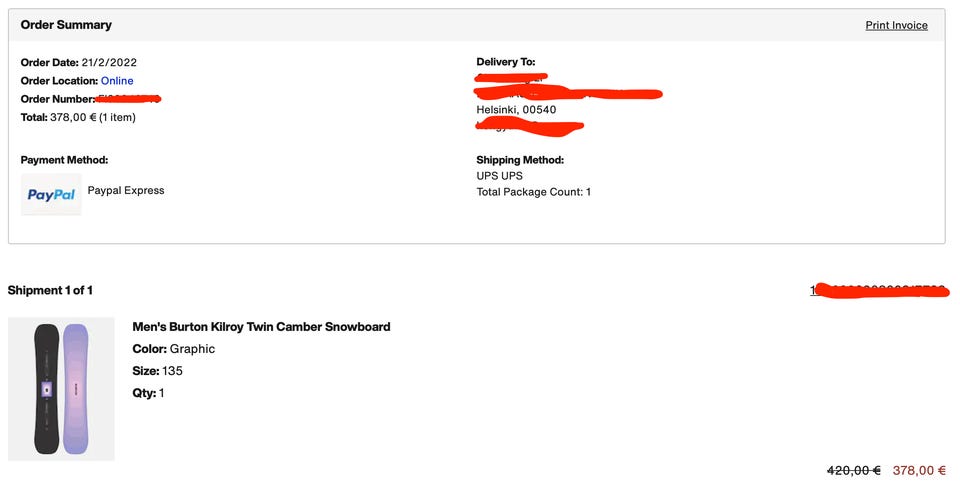Screen dimensions: 960x496
Task: Click the UPS UPS shipping method text
Action: [500, 176]
